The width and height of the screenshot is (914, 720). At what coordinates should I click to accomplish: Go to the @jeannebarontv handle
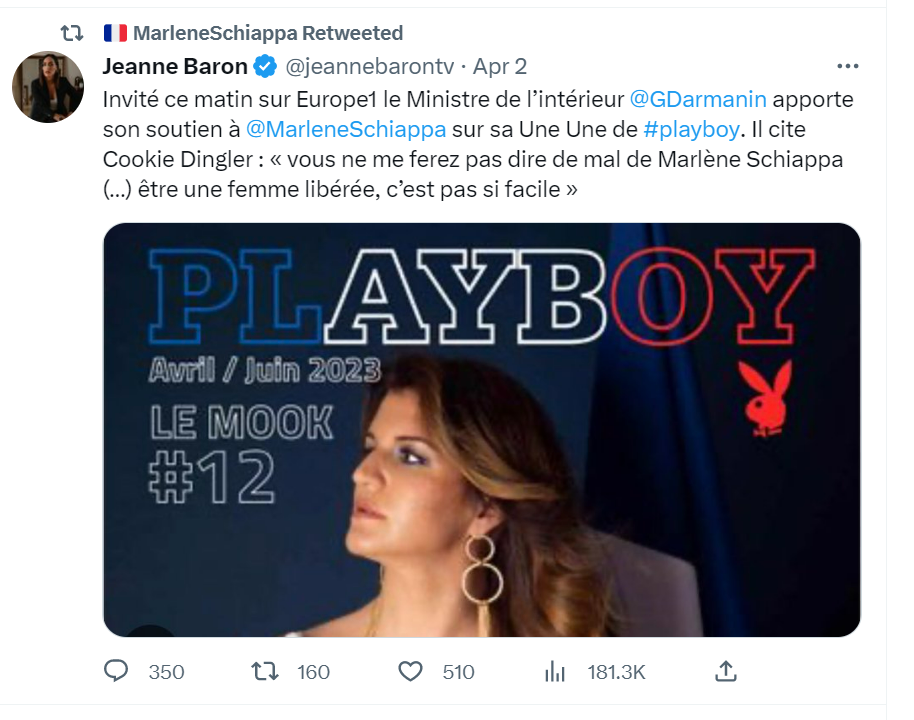(370, 67)
